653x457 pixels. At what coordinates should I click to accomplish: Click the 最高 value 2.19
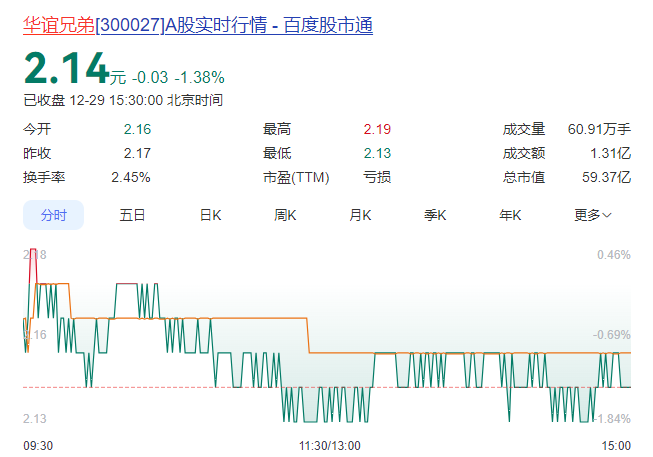[x=377, y=129]
